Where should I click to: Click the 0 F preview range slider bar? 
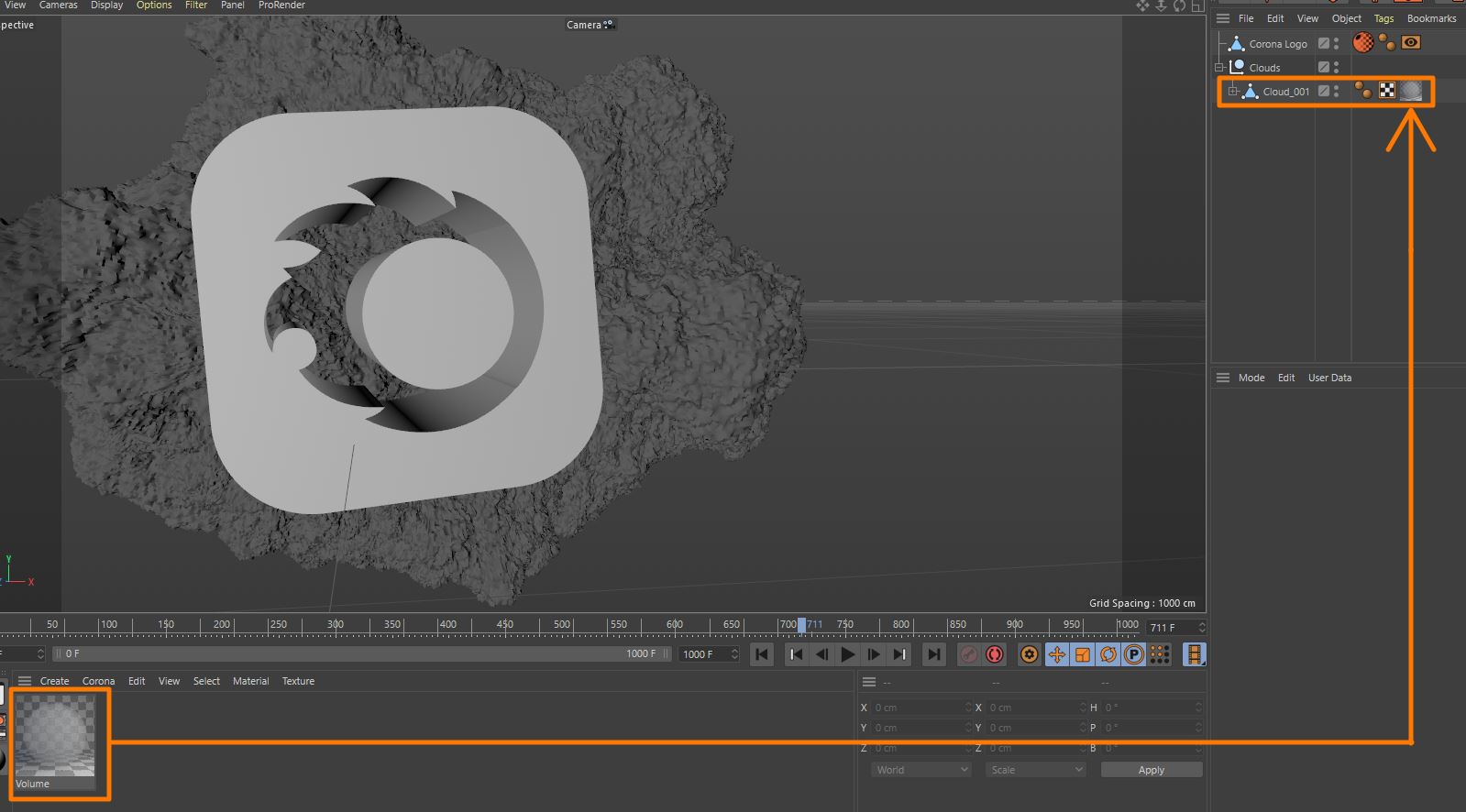click(x=362, y=653)
